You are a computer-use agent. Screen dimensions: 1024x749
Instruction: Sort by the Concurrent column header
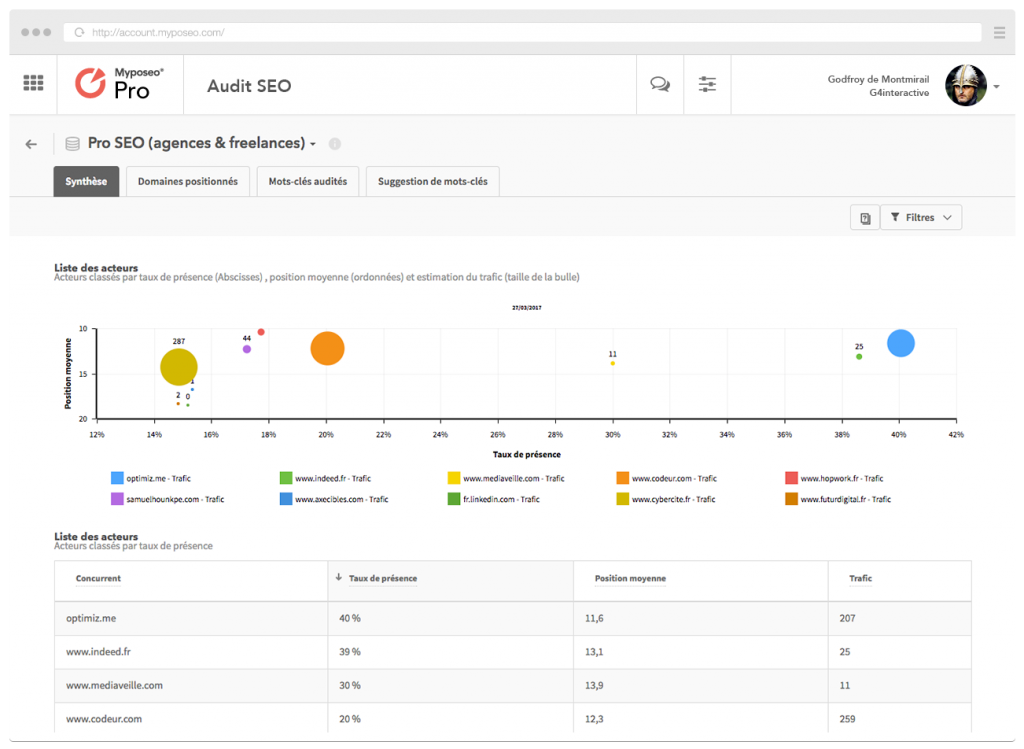click(x=98, y=579)
